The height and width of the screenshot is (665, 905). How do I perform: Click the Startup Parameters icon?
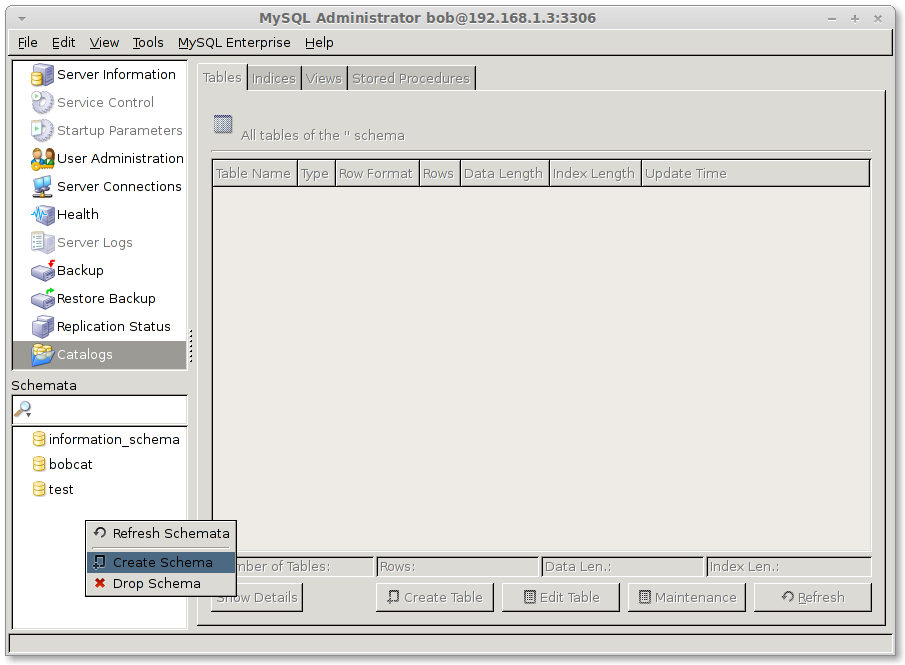[x=42, y=130]
